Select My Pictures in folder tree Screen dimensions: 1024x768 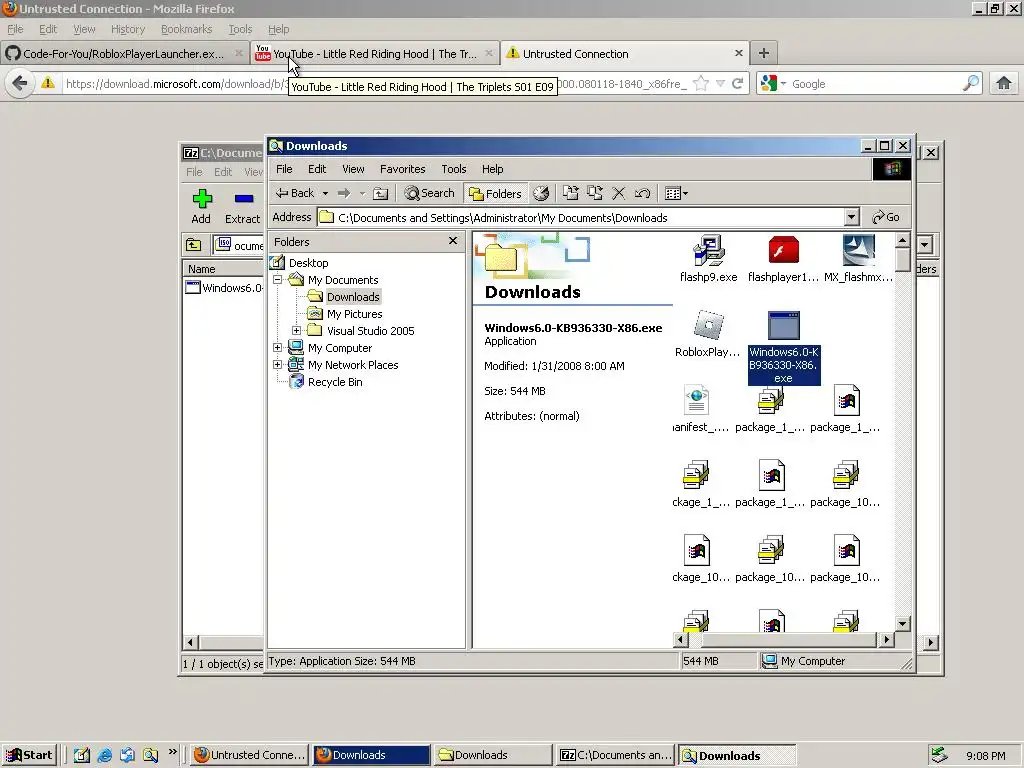(355, 314)
